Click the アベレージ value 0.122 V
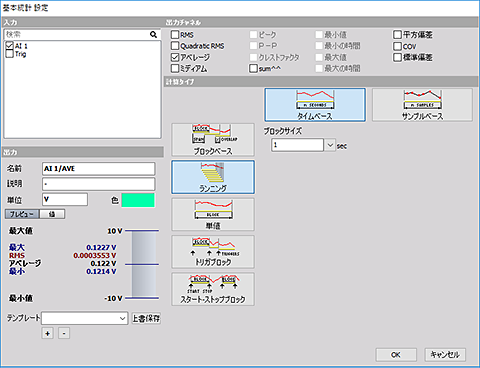Image resolution: width=480 pixels, height=368 pixels. click(103, 263)
